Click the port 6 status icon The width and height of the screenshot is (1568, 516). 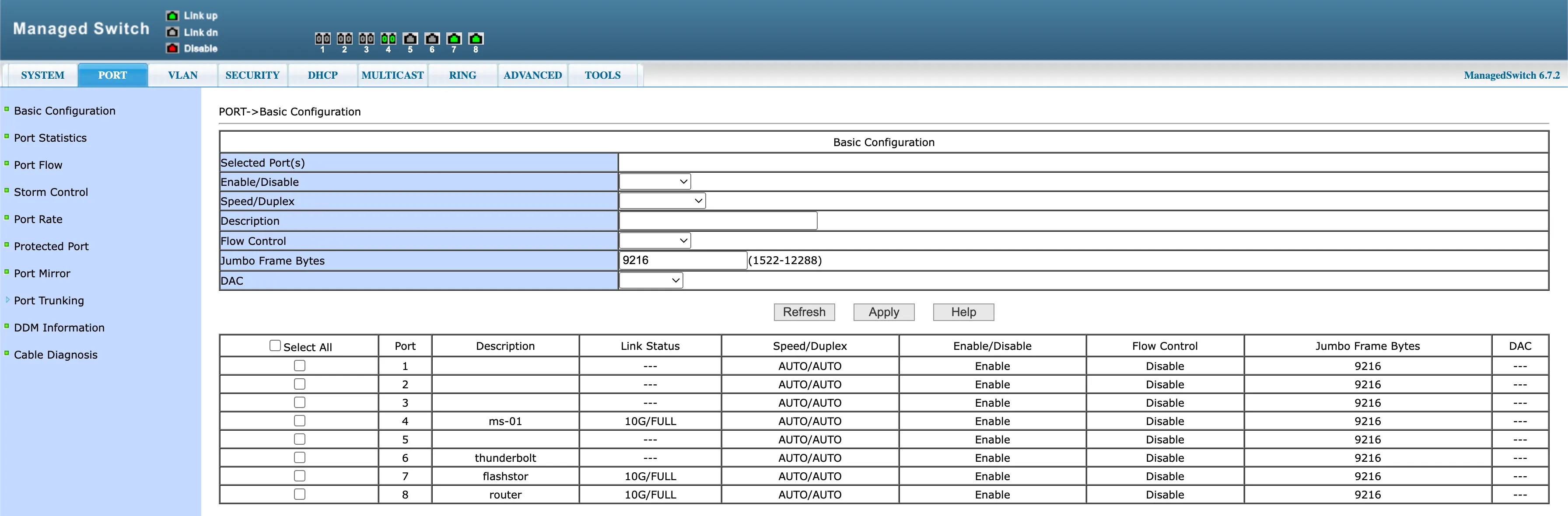[432, 39]
